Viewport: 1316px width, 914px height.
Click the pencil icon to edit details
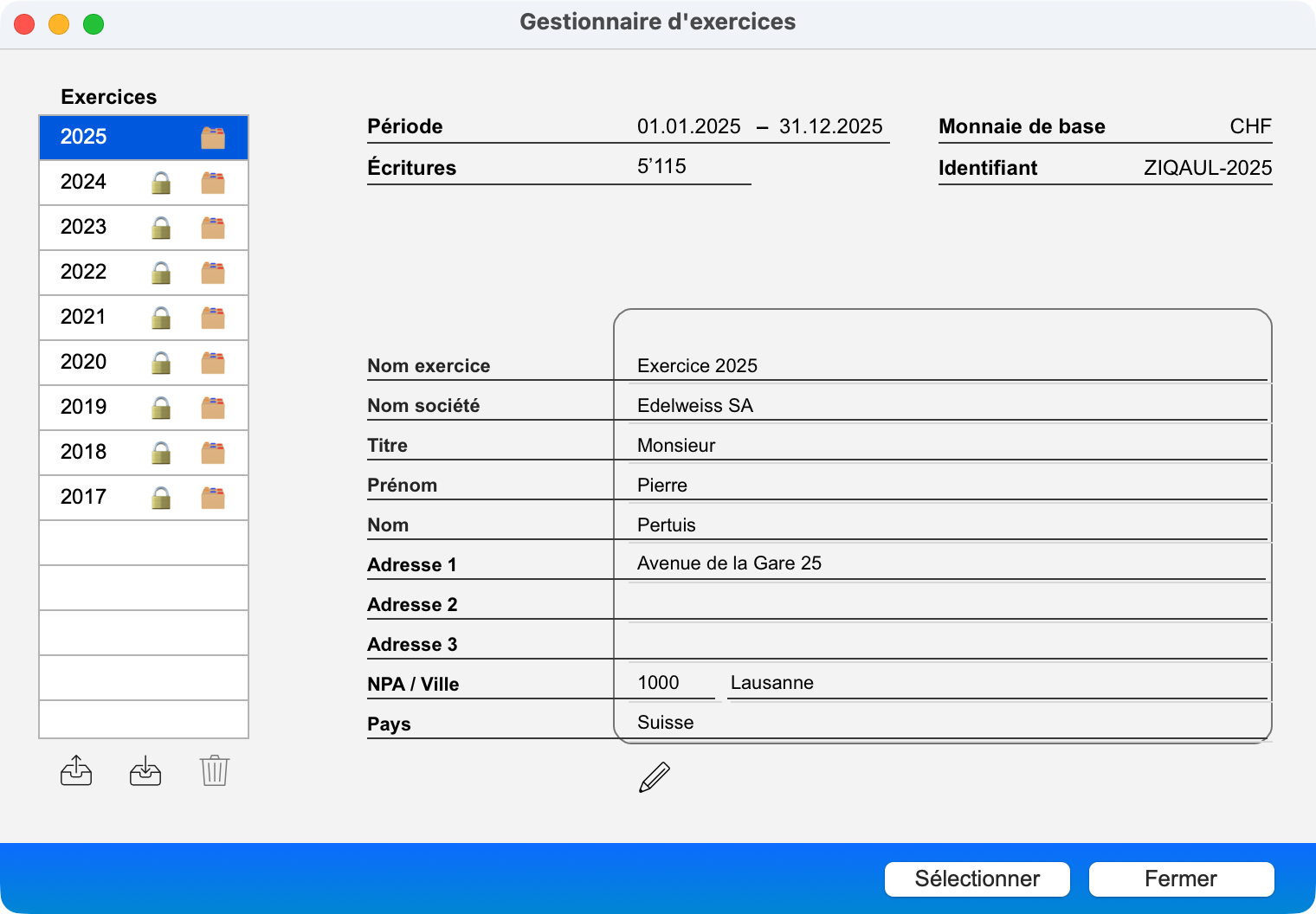(654, 777)
